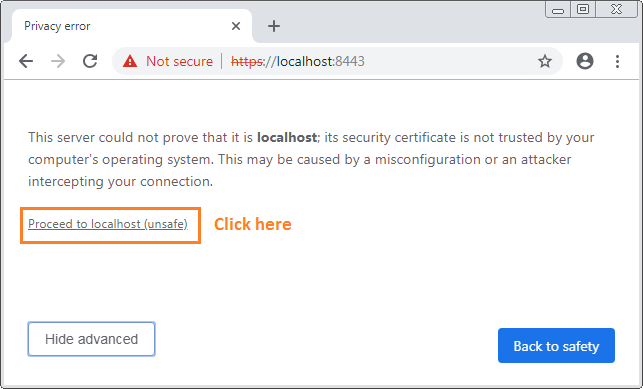The height and width of the screenshot is (389, 643).
Task: Reload the current page
Action: click(90, 61)
